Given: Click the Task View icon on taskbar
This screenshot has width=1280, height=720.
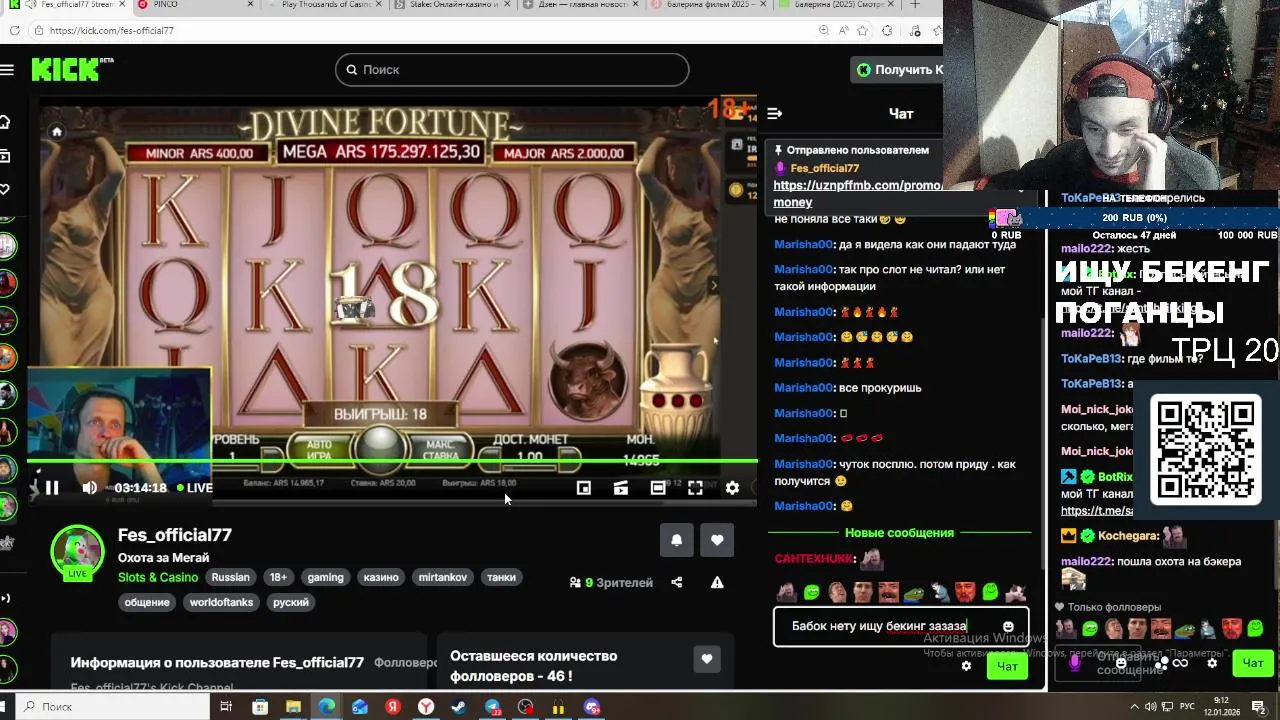Looking at the screenshot, I should (x=226, y=707).
